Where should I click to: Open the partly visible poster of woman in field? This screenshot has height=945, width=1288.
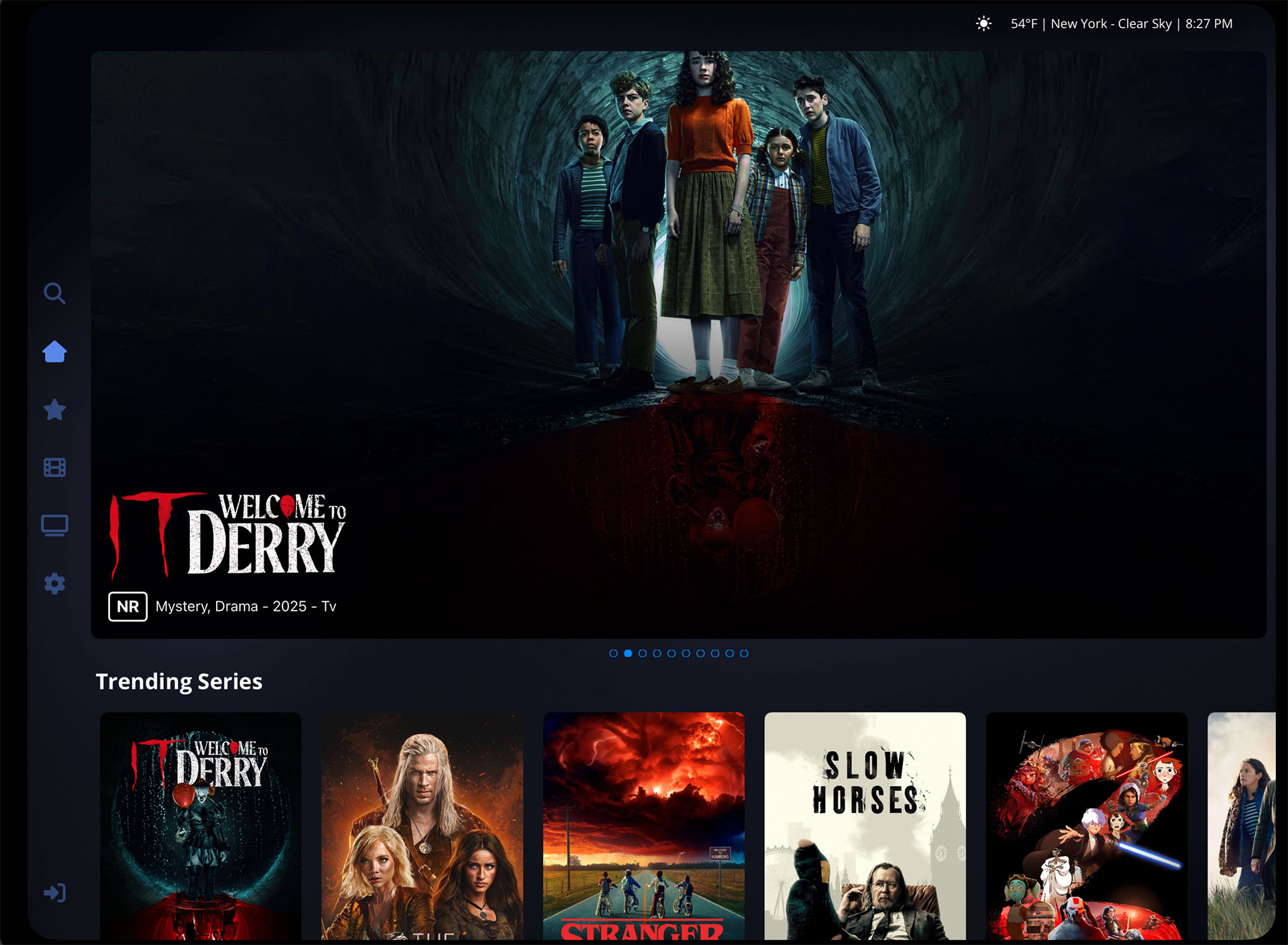tap(1242, 826)
